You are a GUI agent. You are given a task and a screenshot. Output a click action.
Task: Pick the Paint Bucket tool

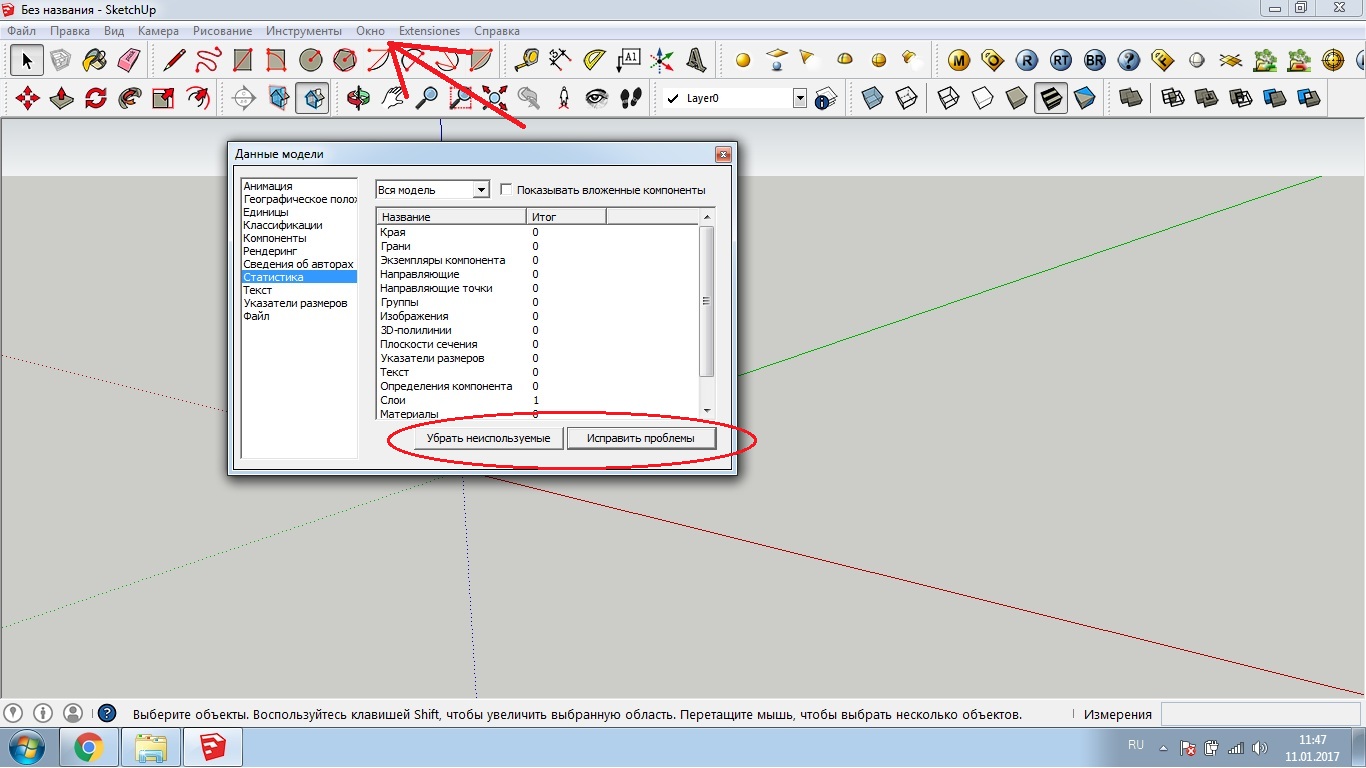(95, 60)
